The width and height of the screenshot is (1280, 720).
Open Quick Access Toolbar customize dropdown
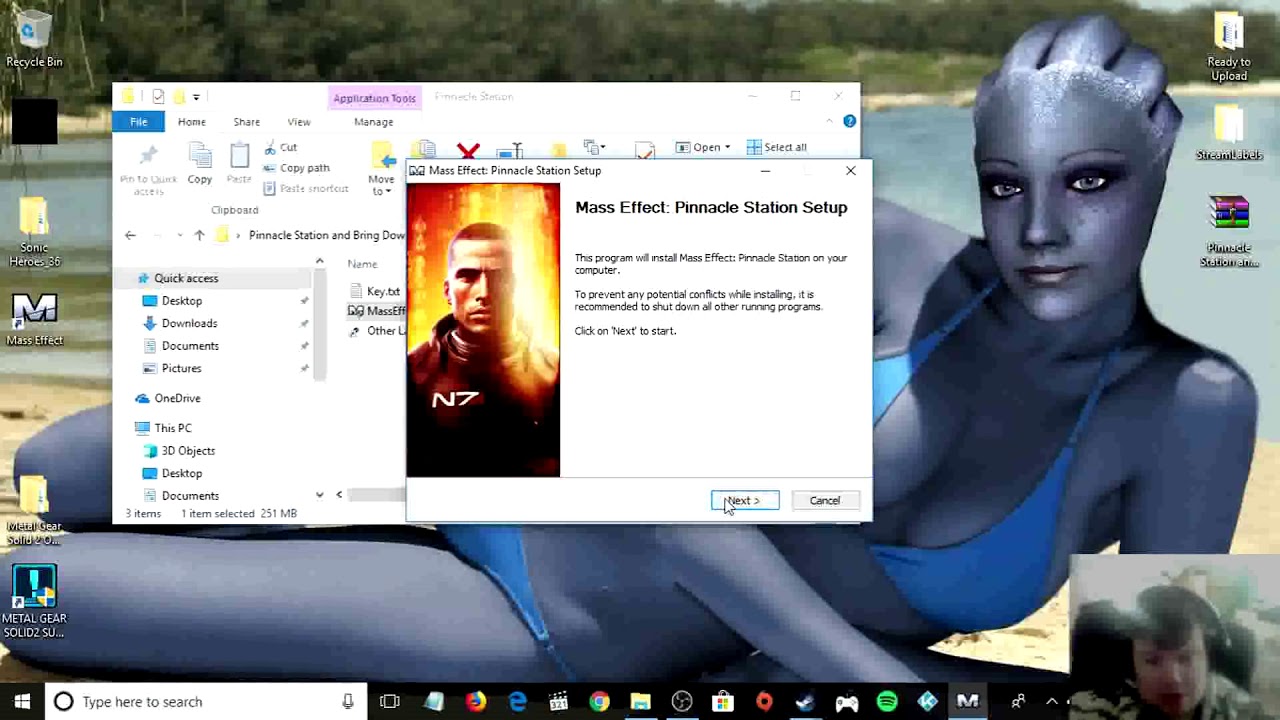(196, 97)
